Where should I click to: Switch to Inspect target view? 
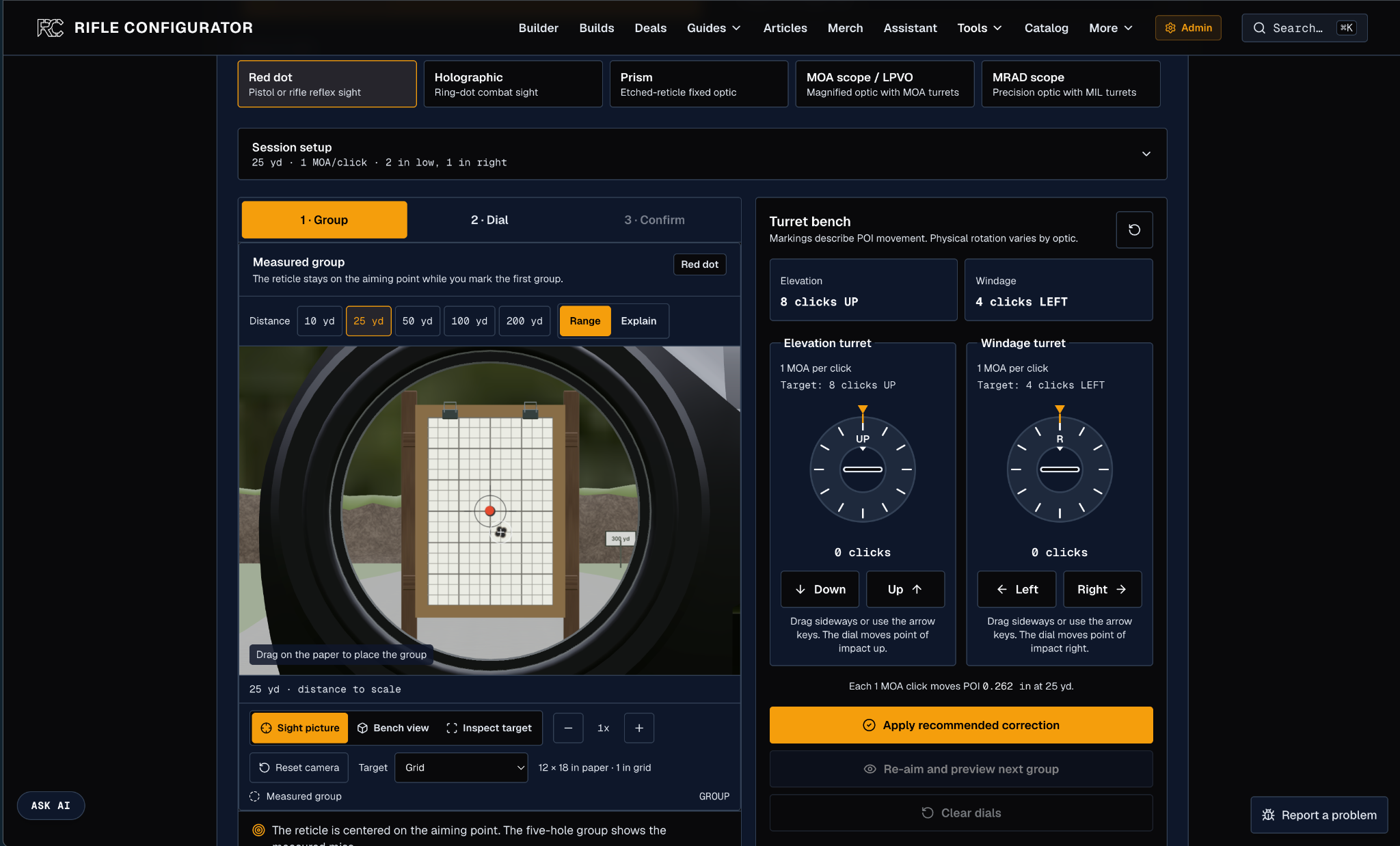(489, 728)
